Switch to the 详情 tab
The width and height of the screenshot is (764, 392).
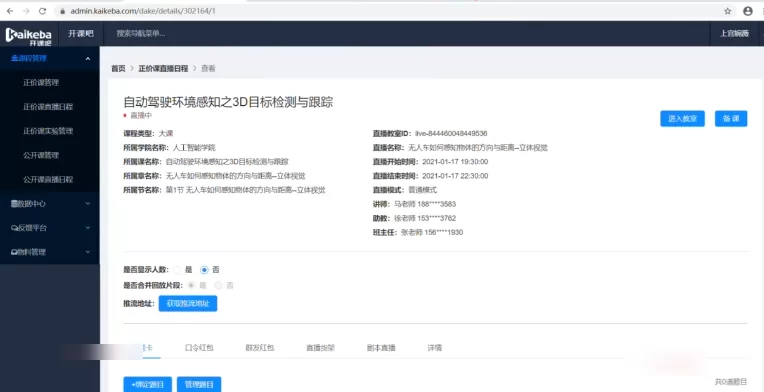435,348
